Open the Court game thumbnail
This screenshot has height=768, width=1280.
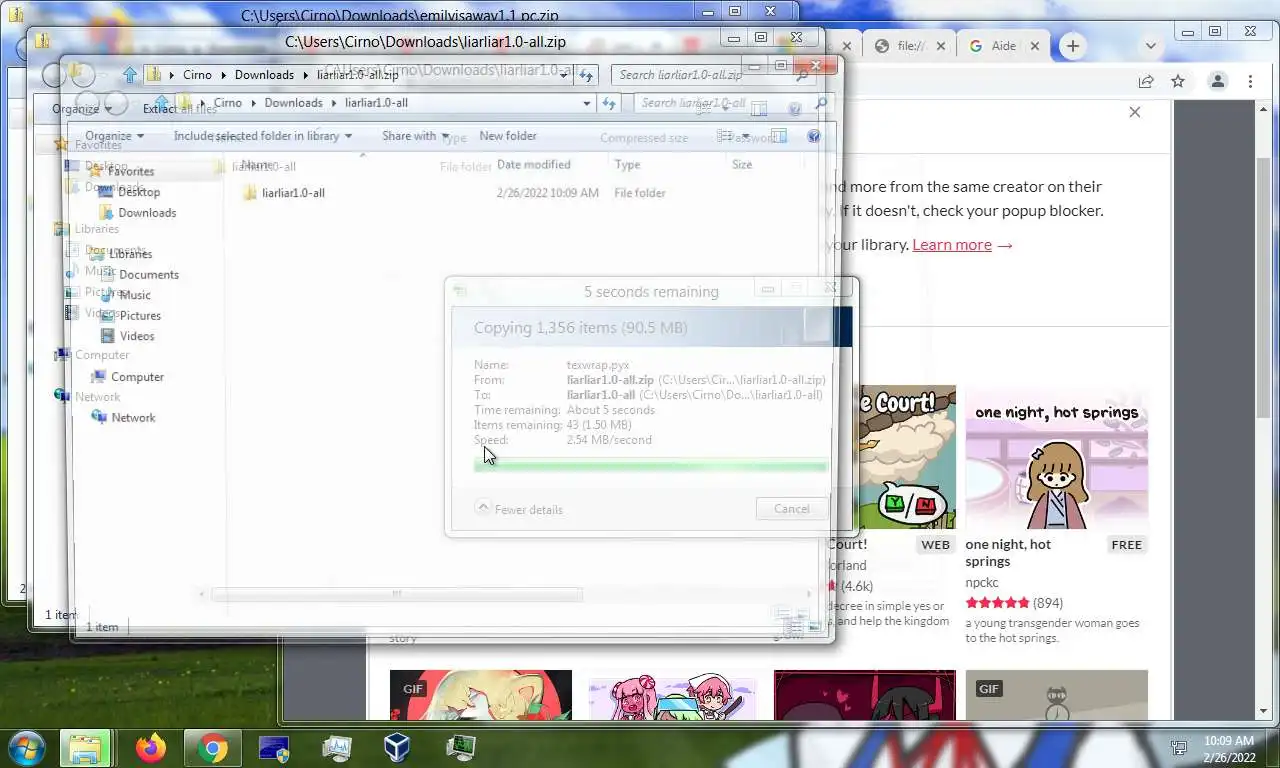(906, 457)
